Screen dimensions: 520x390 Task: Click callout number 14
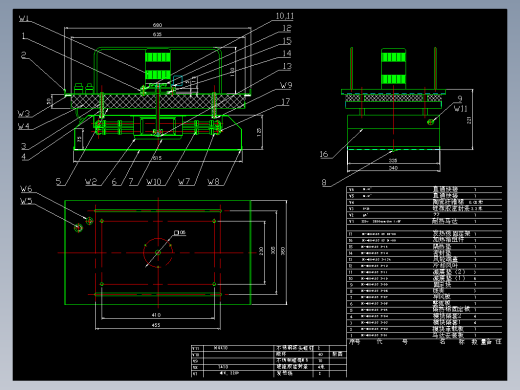pos(287,53)
